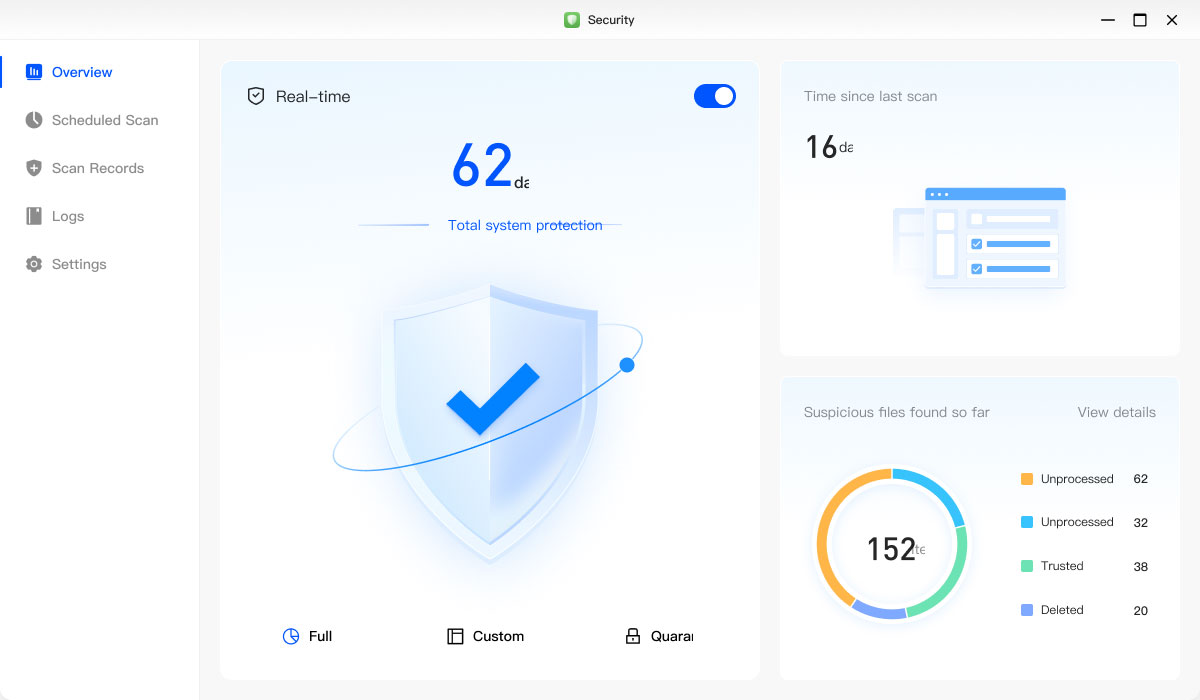Click the Real-time shield badge icon
The image size is (1200, 700).
tap(256, 96)
